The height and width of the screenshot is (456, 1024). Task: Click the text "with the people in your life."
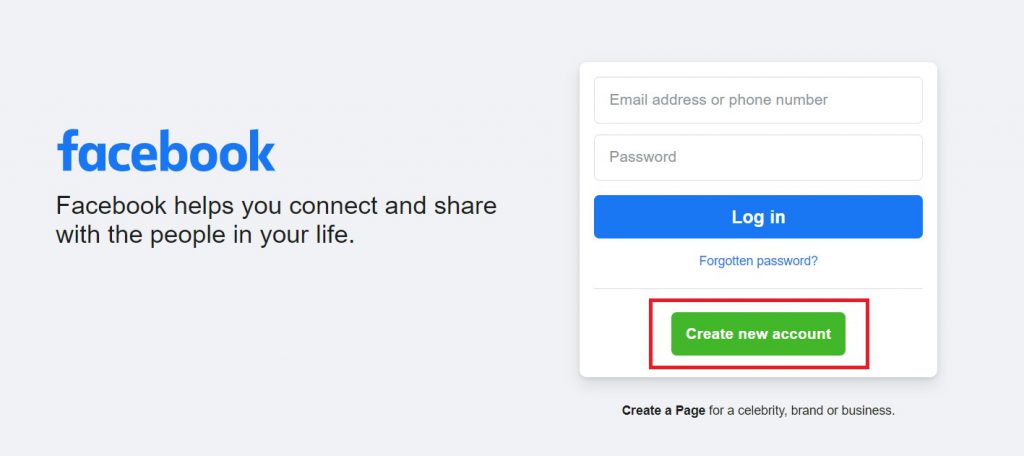[x=205, y=235]
